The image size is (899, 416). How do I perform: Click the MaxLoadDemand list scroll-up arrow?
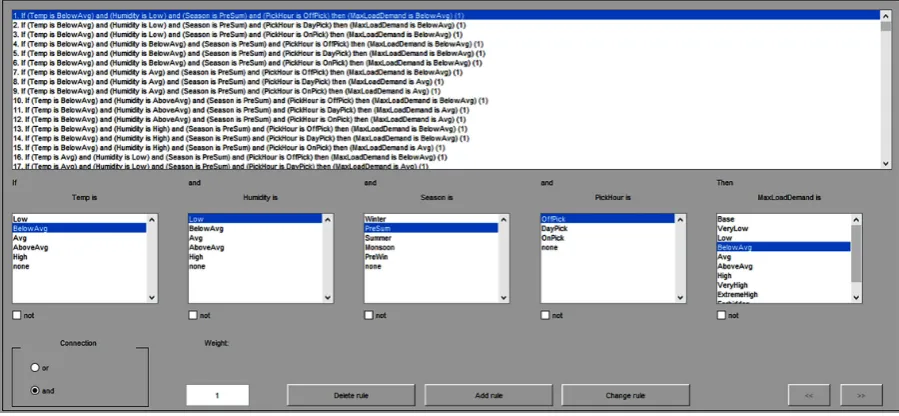[857, 219]
